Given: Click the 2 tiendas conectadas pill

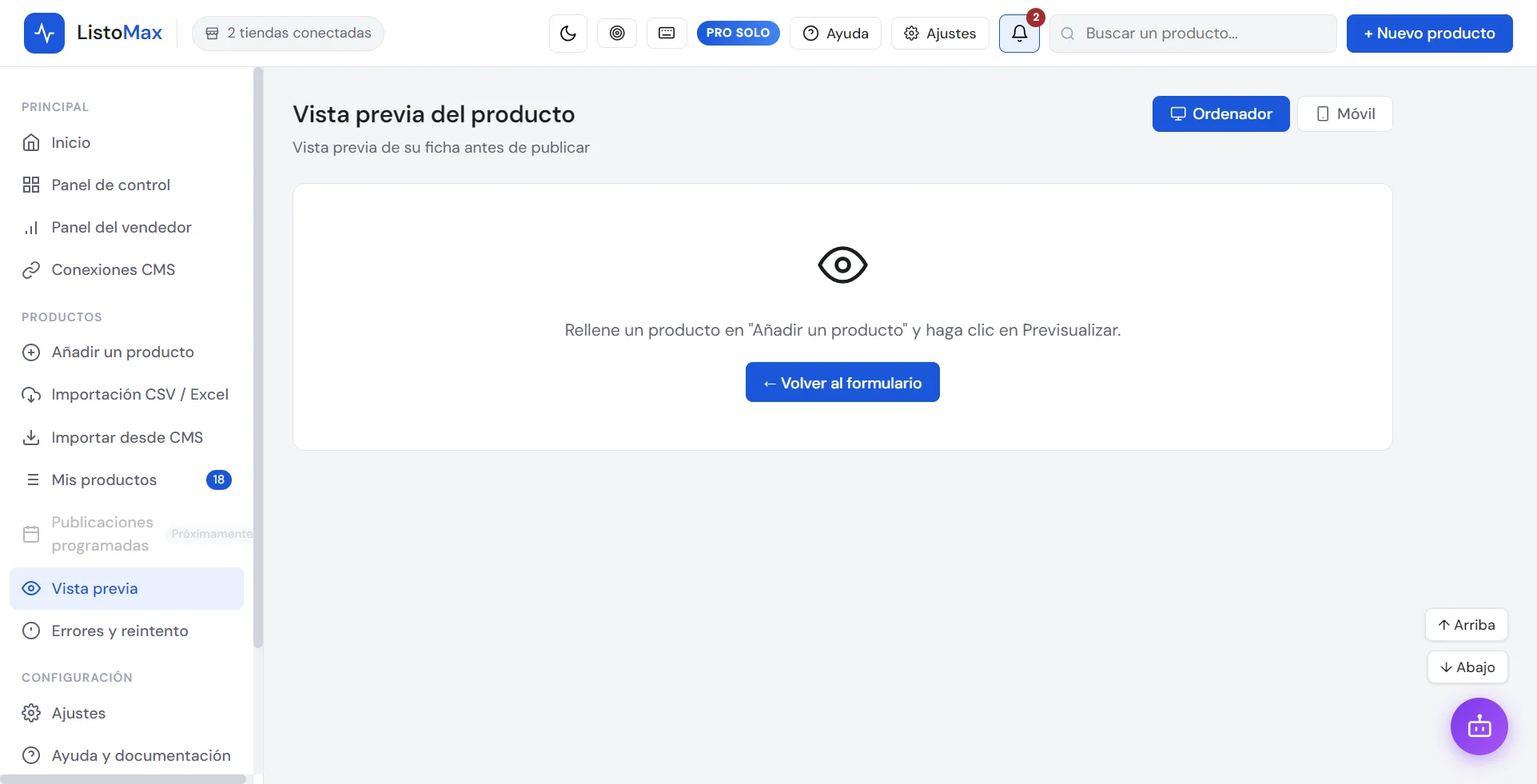Looking at the screenshot, I should 288,34.
